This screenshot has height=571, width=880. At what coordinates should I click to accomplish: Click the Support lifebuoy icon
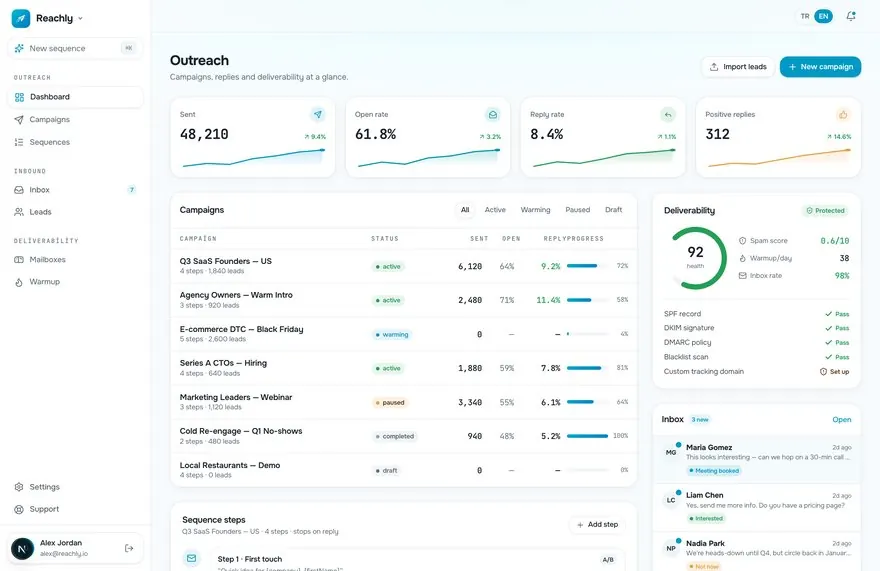(19, 509)
